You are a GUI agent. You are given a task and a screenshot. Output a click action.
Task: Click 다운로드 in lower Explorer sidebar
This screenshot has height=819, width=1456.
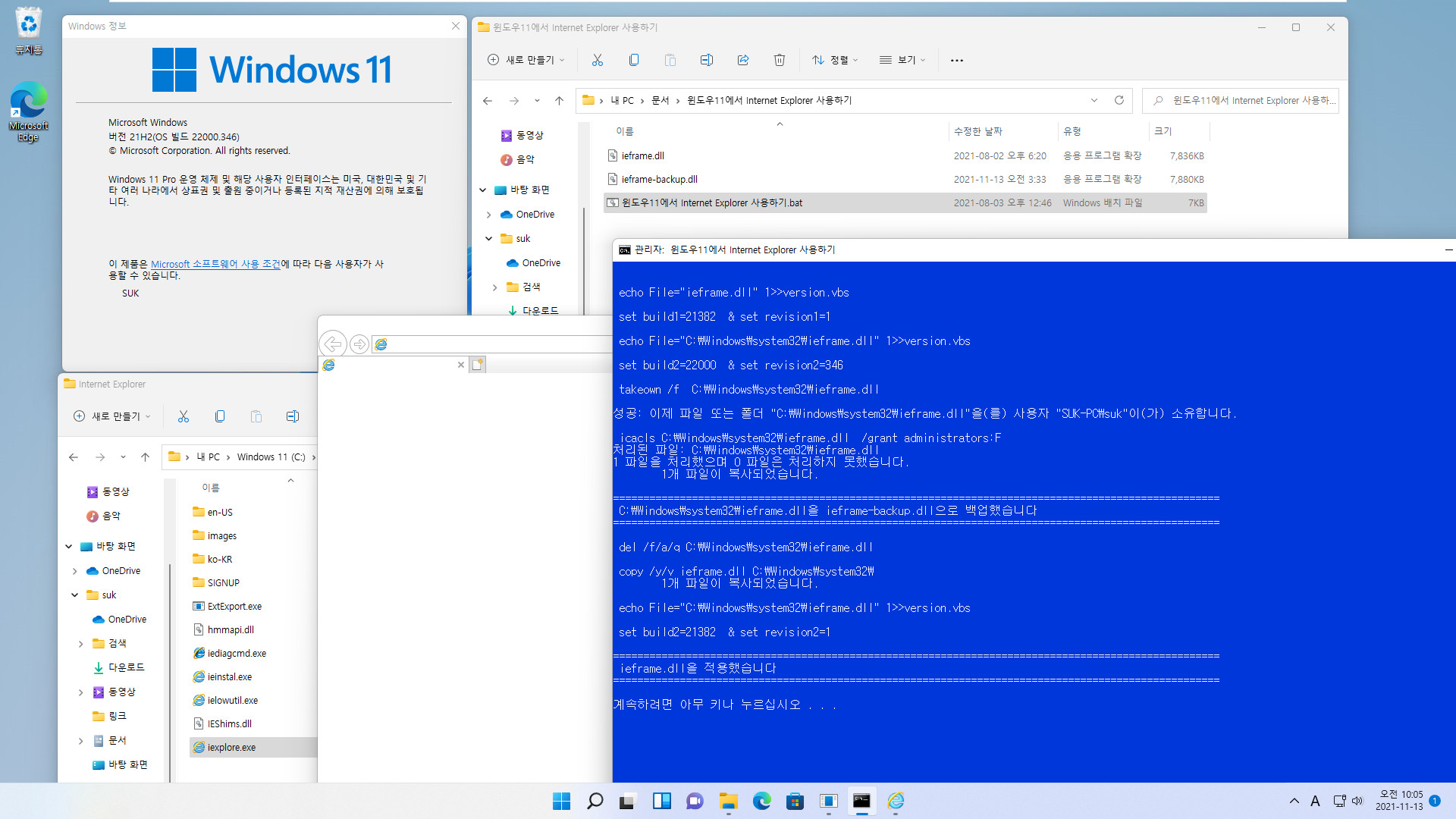126,667
